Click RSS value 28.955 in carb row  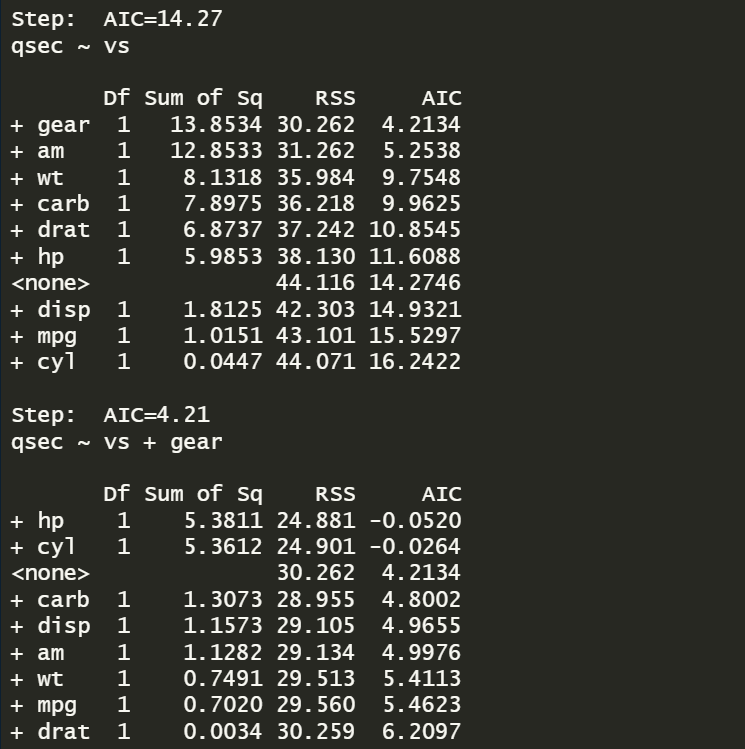pos(314,600)
